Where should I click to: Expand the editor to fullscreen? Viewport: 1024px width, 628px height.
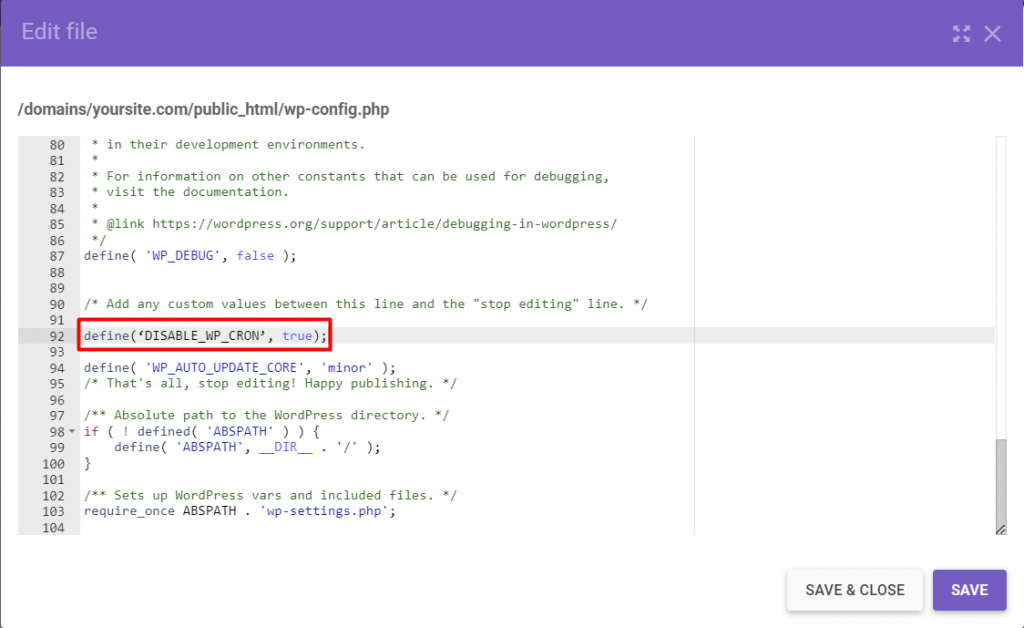coord(961,33)
